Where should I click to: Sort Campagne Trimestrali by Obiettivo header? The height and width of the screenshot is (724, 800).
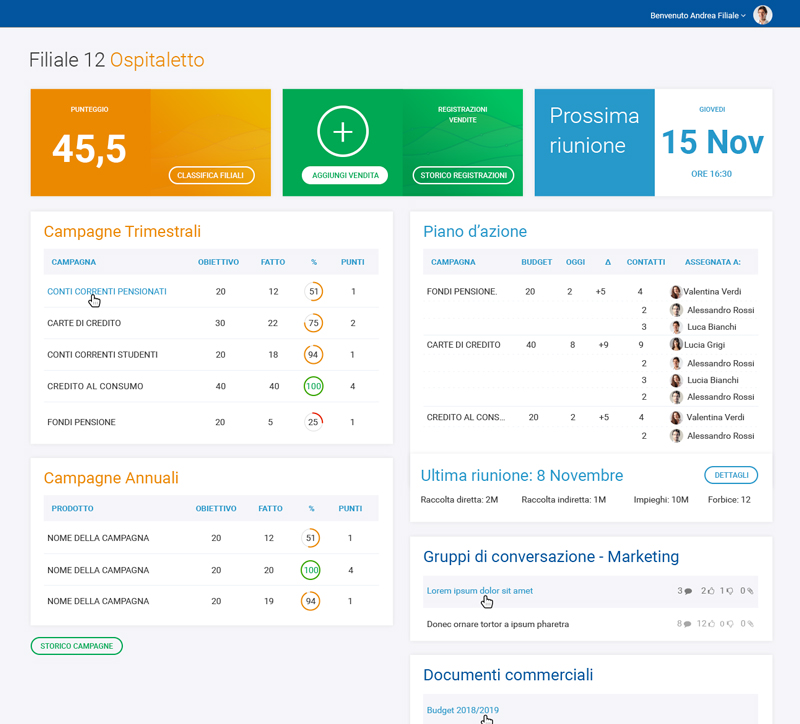(218, 262)
